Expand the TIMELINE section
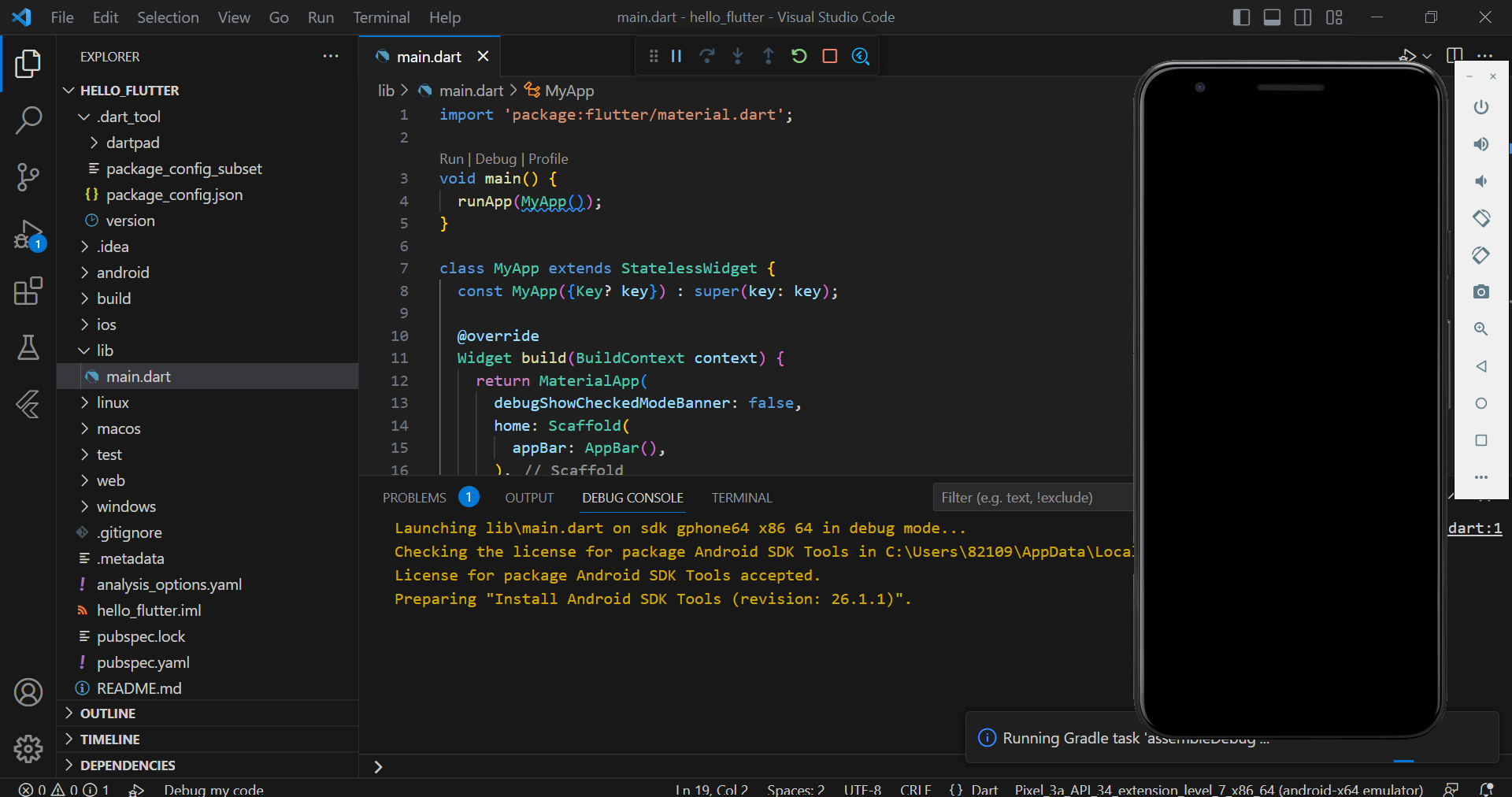1512x797 pixels. pos(69,740)
